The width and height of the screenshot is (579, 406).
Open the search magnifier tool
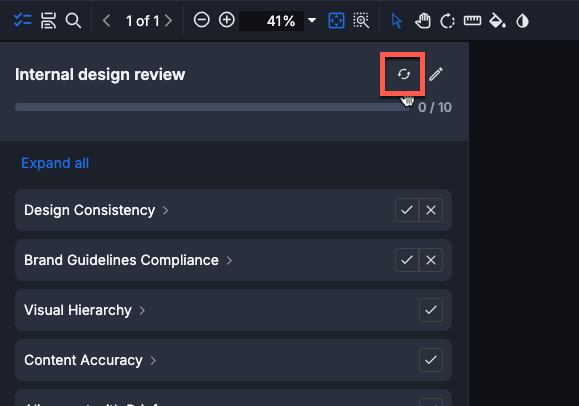coord(73,20)
